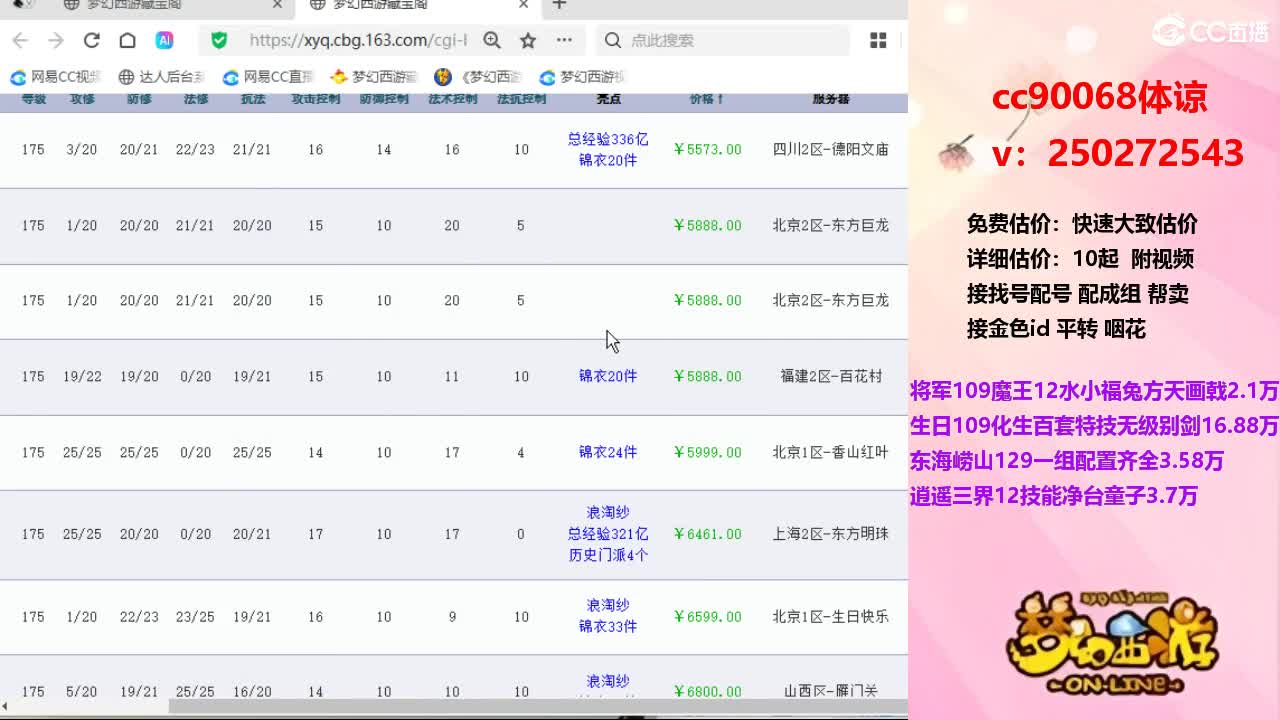The image size is (1280, 720).
Task: Sort the list by 价格 column header
Action: click(x=707, y=100)
